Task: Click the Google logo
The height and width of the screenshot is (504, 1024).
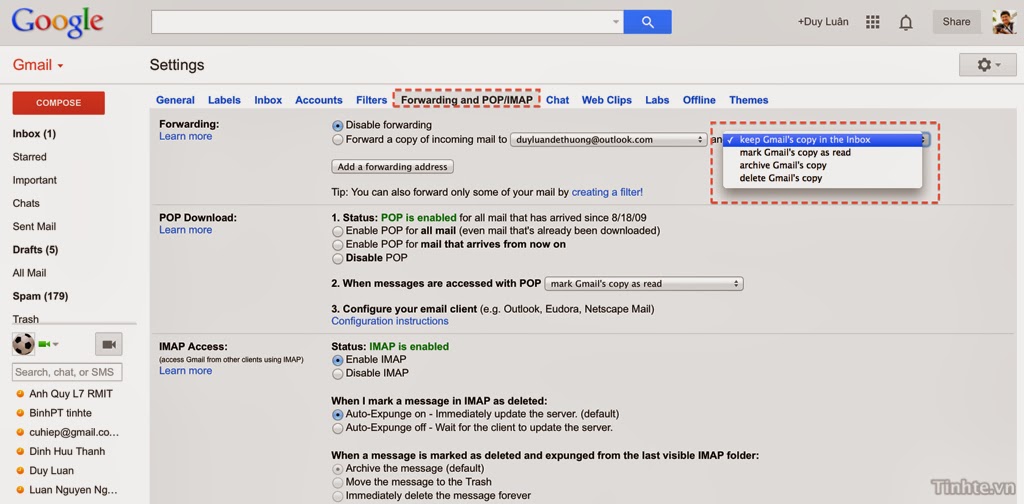Action: 57,24
